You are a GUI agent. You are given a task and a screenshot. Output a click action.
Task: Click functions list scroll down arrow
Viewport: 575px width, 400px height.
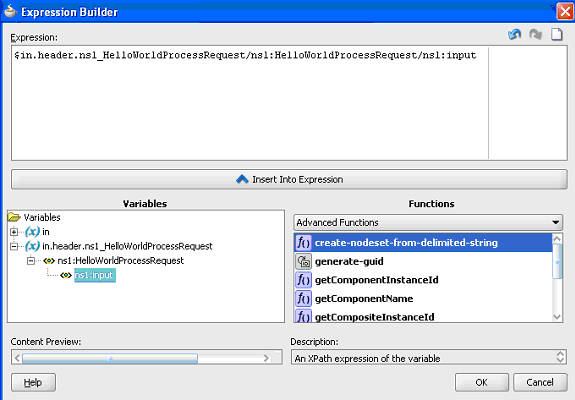(557, 317)
